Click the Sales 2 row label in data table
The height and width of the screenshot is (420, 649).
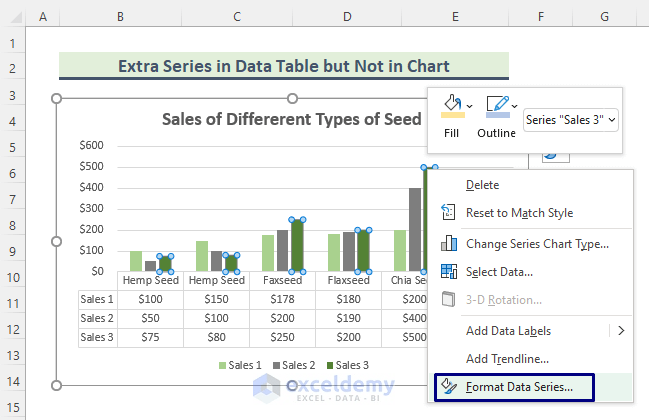tap(97, 318)
